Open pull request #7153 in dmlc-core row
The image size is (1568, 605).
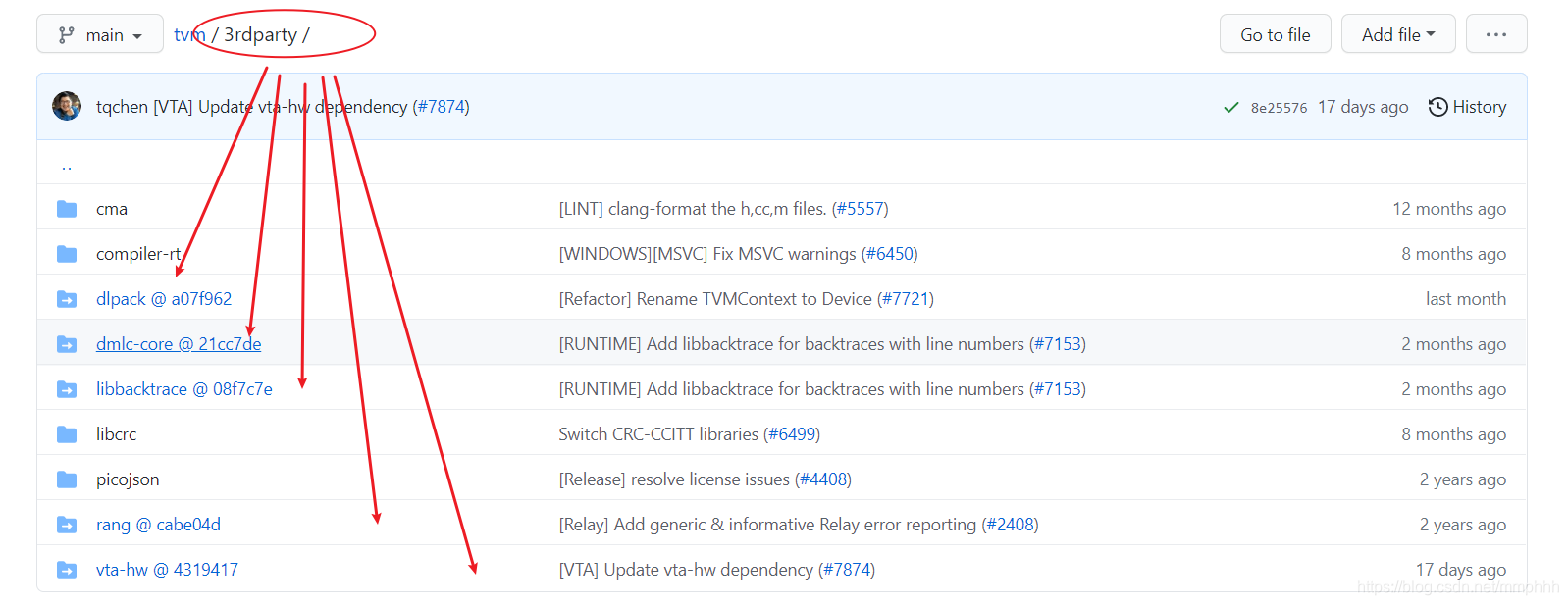pyautogui.click(x=1059, y=344)
